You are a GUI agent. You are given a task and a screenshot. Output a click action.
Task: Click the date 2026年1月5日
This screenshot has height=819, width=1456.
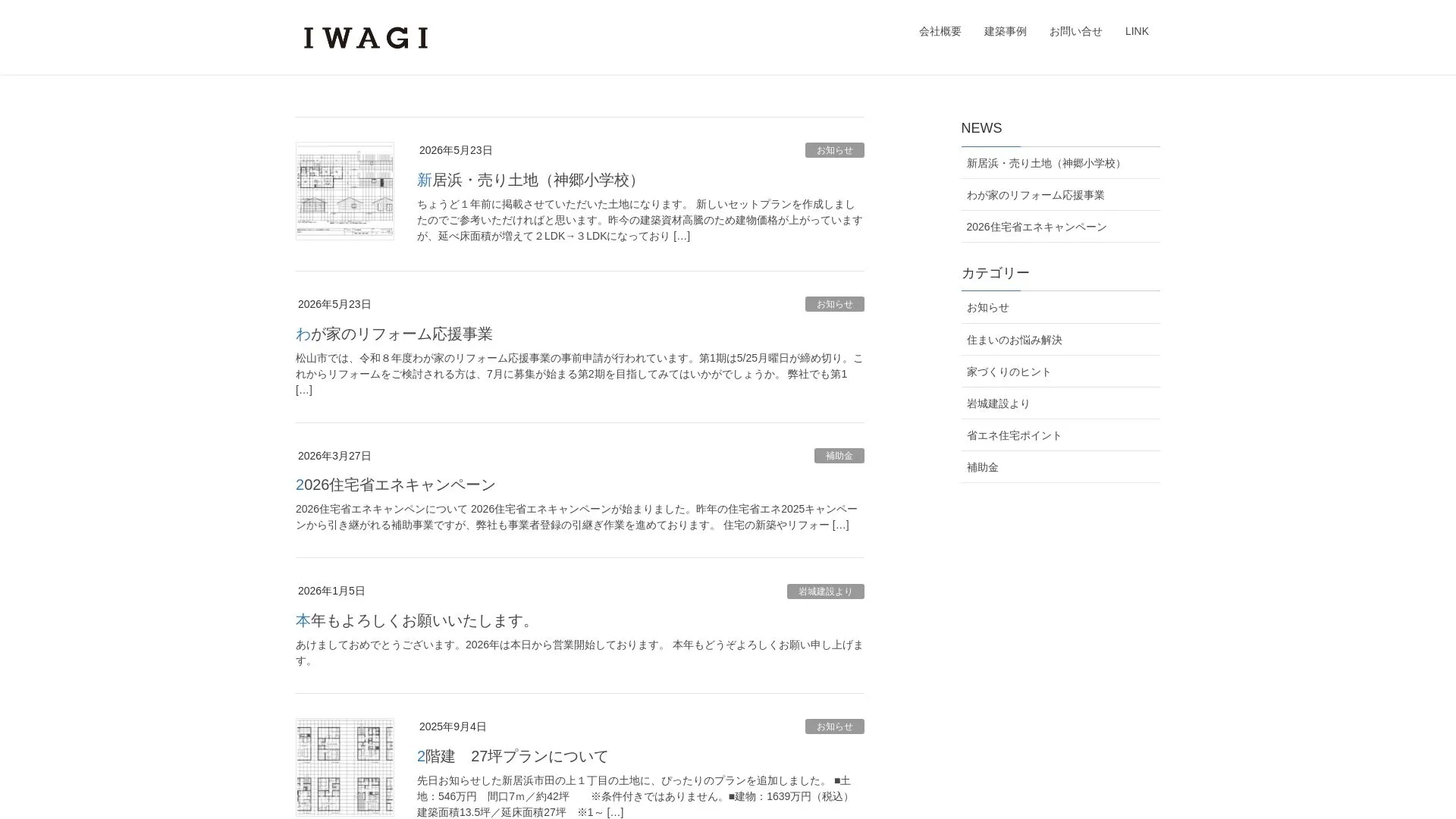[331, 591]
